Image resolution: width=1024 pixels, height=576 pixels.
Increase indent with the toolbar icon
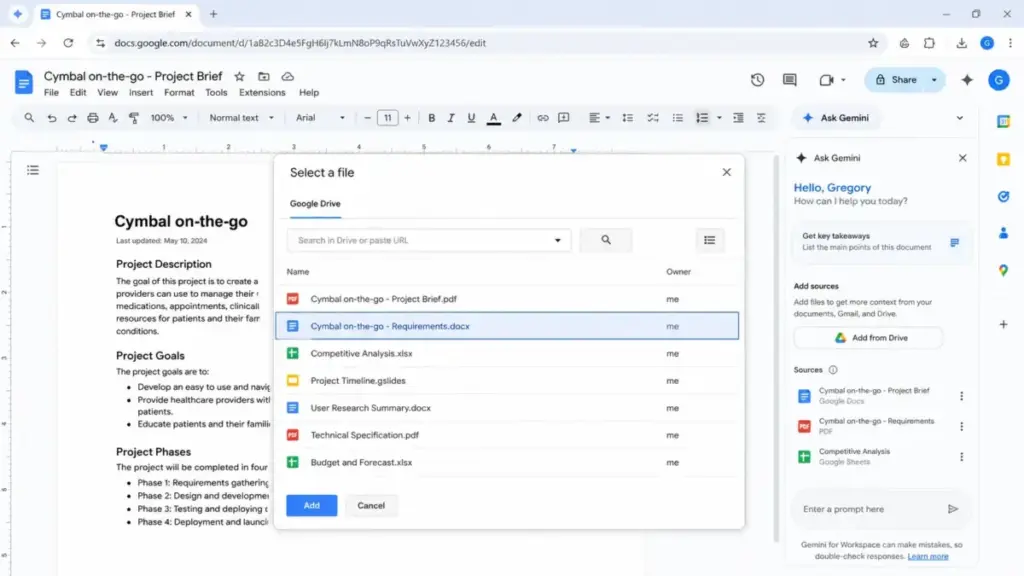click(x=761, y=118)
